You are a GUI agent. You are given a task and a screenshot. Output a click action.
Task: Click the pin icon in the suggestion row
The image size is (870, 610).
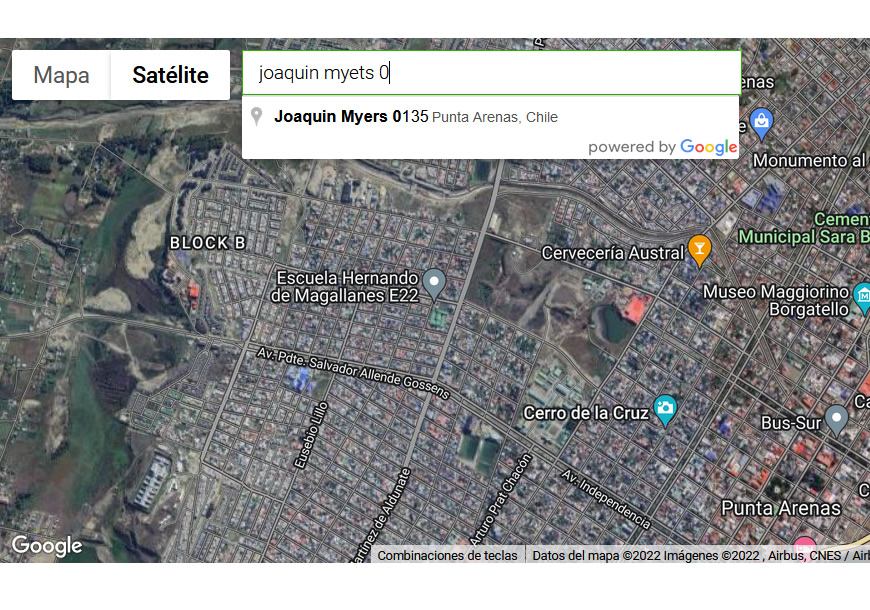(x=256, y=117)
